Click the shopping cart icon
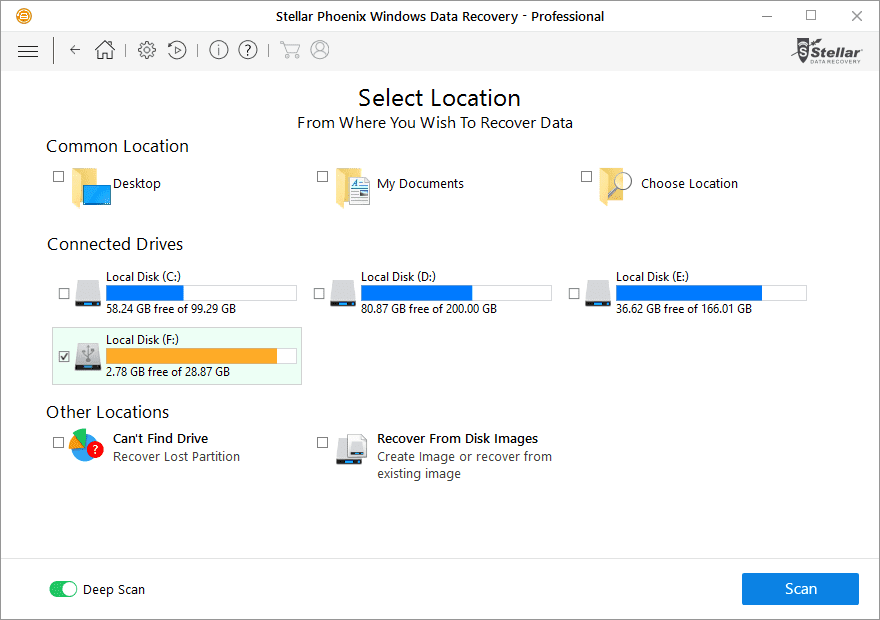The width and height of the screenshot is (880, 620). point(290,50)
